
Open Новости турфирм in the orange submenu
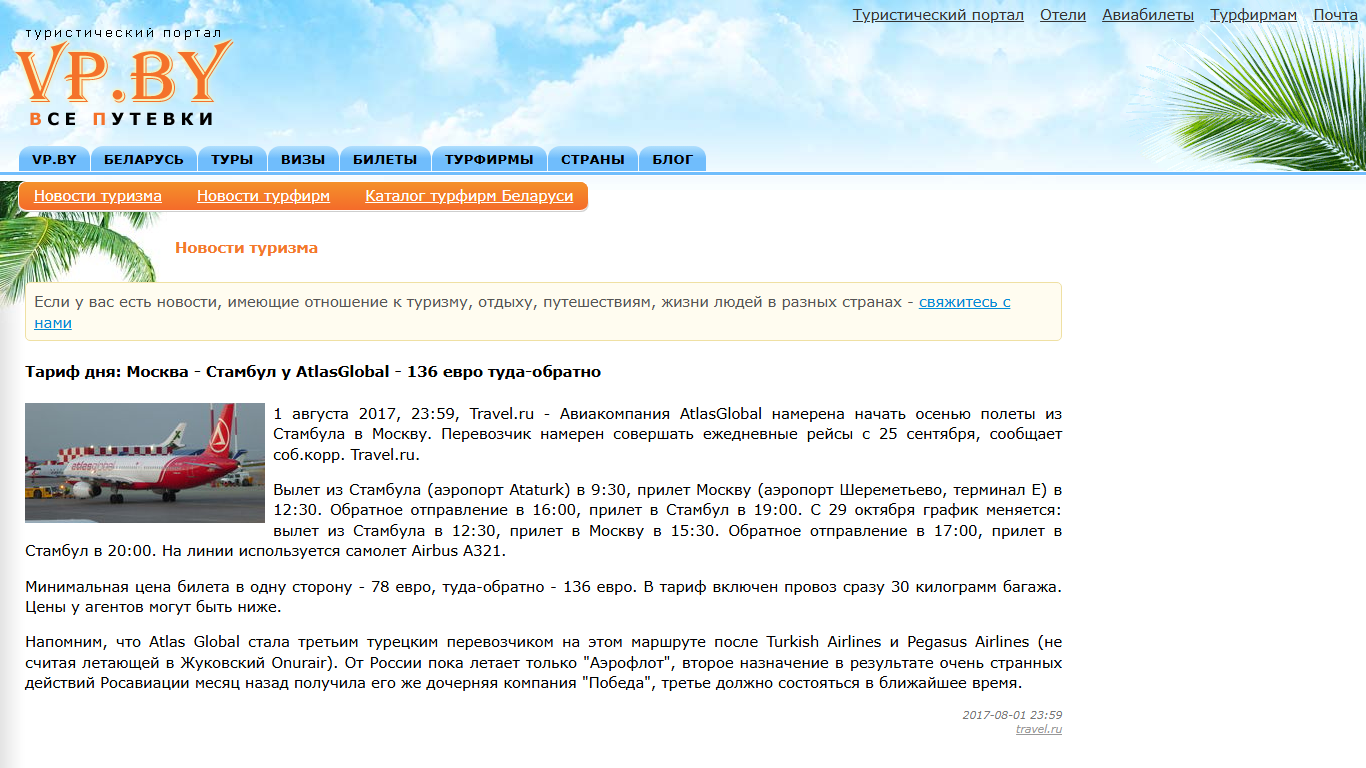click(x=263, y=196)
